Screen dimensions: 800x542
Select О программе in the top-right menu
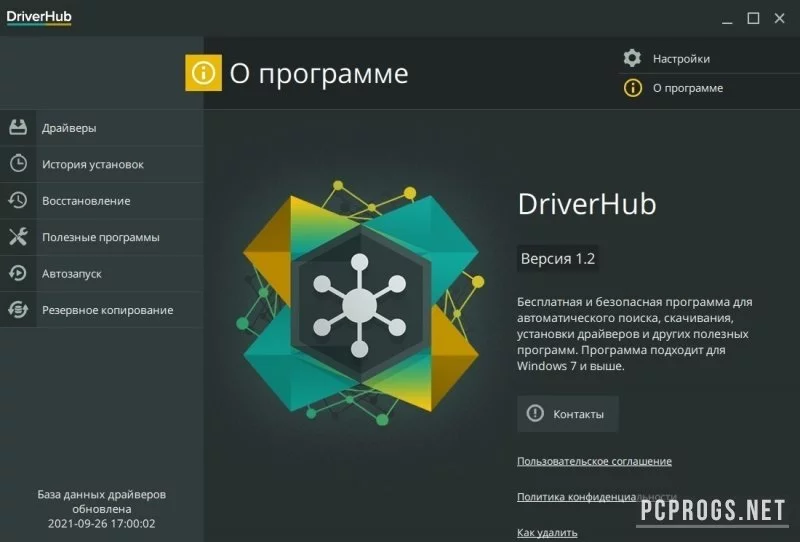[709, 88]
